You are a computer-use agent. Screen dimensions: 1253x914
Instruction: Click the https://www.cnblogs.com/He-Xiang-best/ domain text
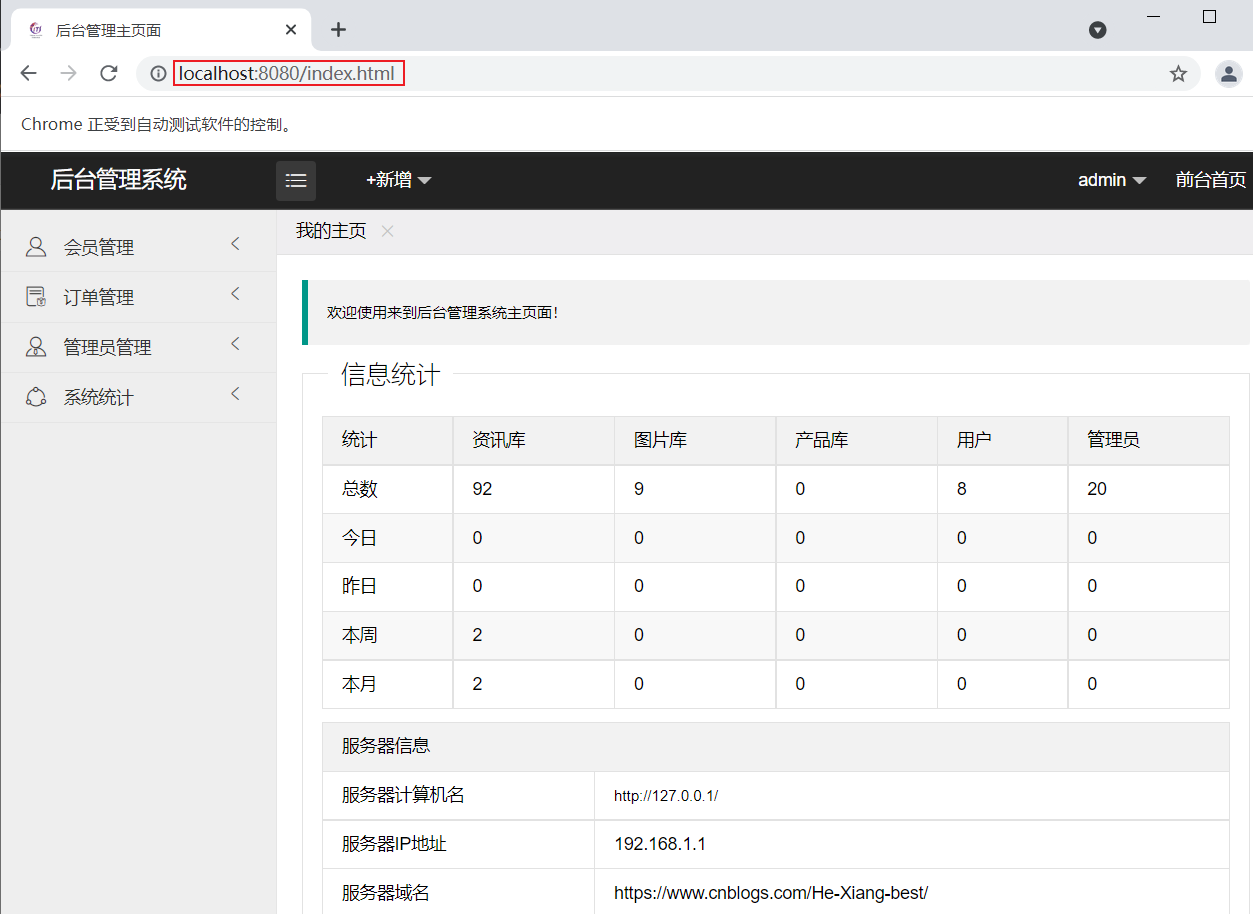pyautogui.click(x=771, y=893)
